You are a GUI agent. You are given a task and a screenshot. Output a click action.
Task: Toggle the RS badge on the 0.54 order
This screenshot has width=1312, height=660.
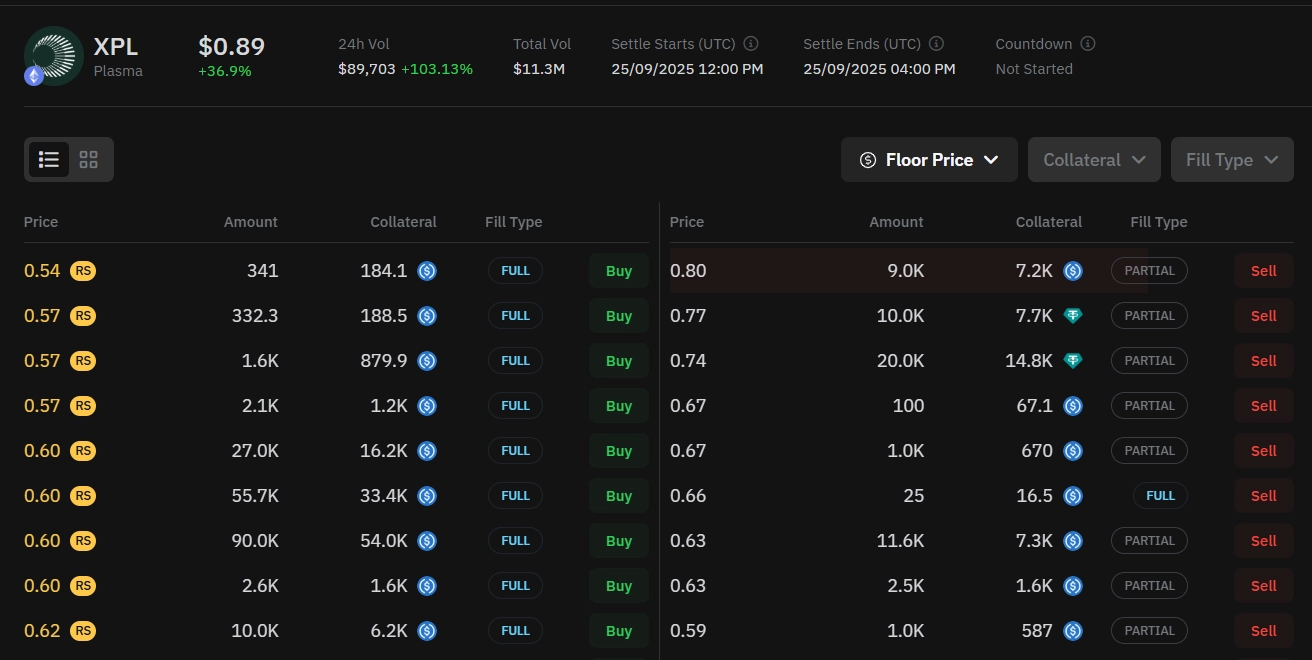(x=83, y=270)
